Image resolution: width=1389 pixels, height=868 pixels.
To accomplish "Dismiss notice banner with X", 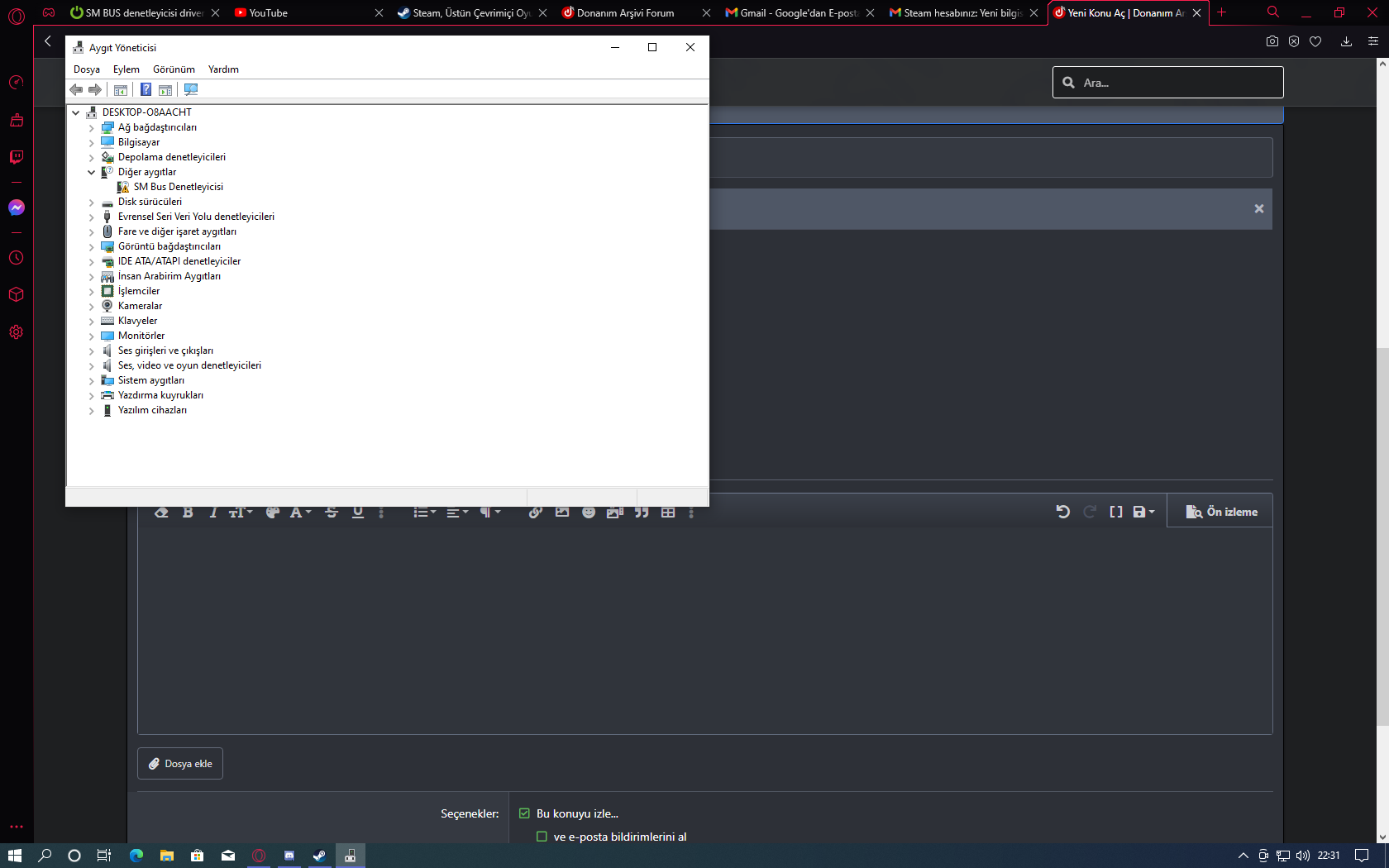I will click(x=1259, y=209).
